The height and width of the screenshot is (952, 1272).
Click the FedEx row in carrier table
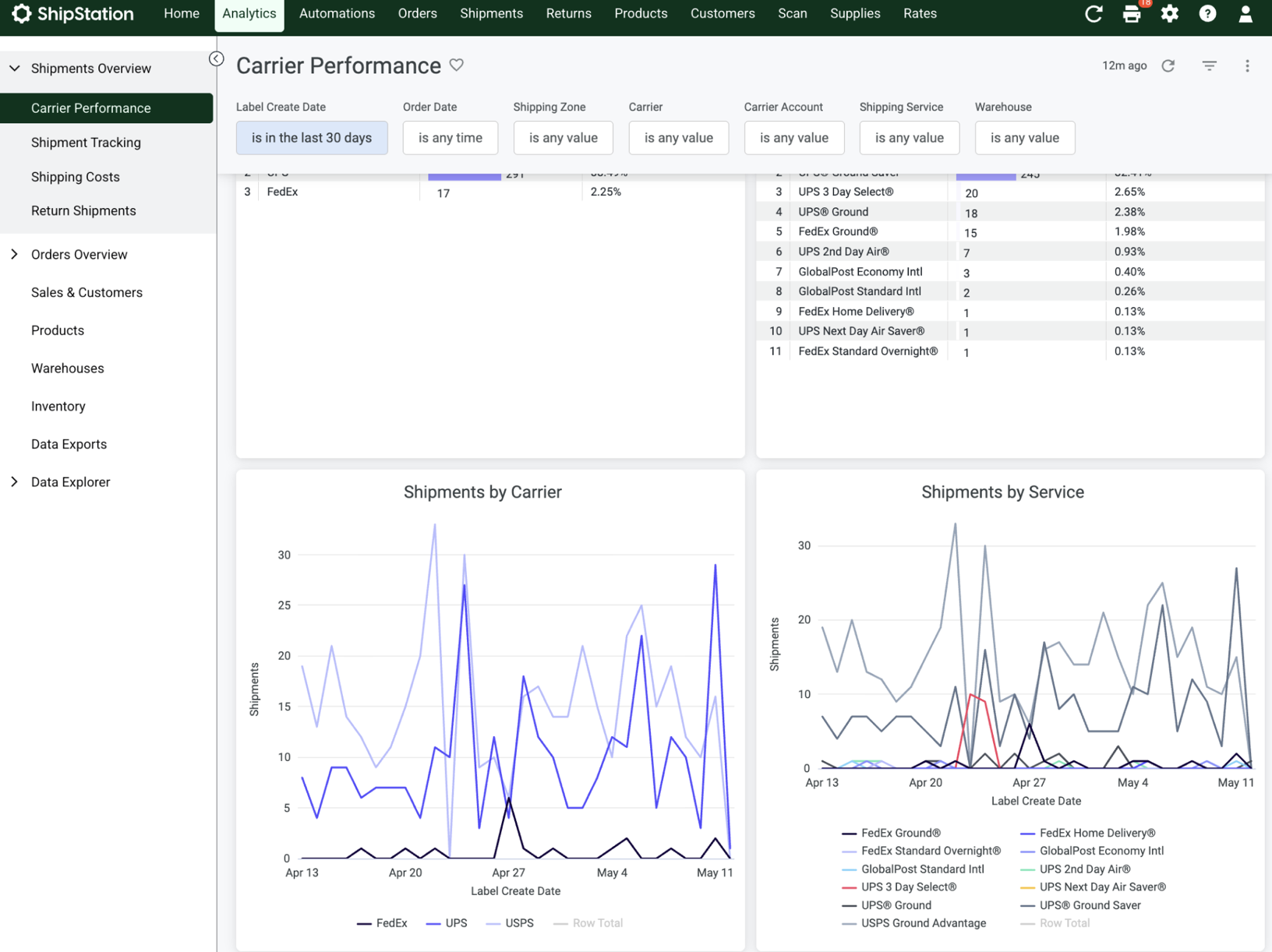[x=490, y=192]
